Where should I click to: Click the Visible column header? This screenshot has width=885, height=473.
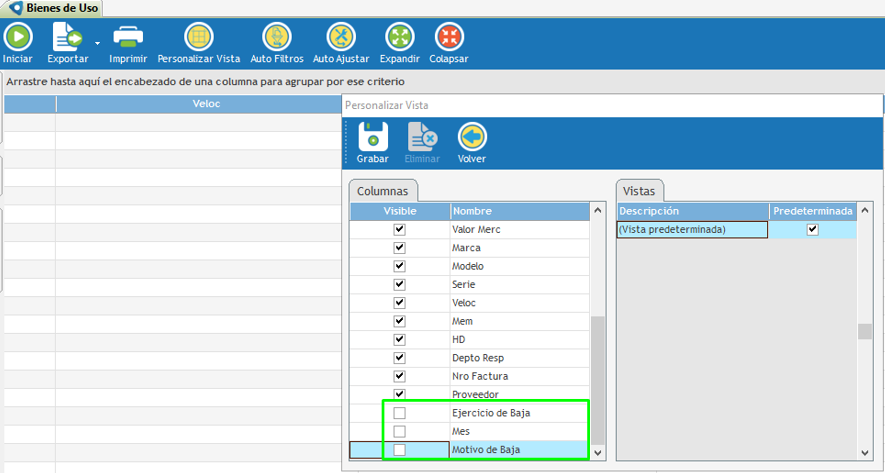[x=400, y=211]
